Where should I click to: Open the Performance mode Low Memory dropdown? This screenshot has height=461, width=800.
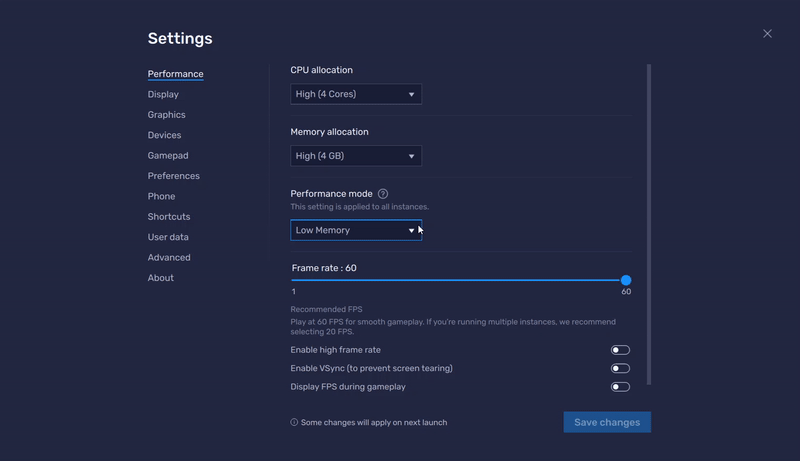click(356, 230)
